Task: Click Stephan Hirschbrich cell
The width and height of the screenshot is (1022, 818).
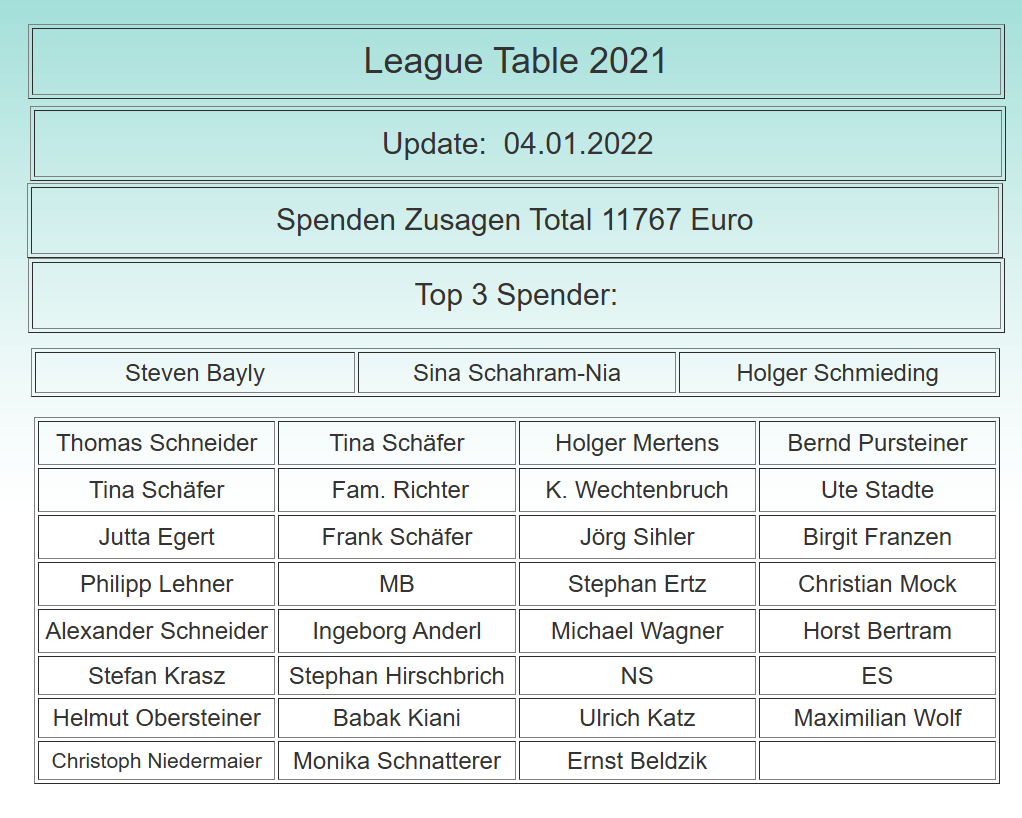Action: tap(397, 676)
